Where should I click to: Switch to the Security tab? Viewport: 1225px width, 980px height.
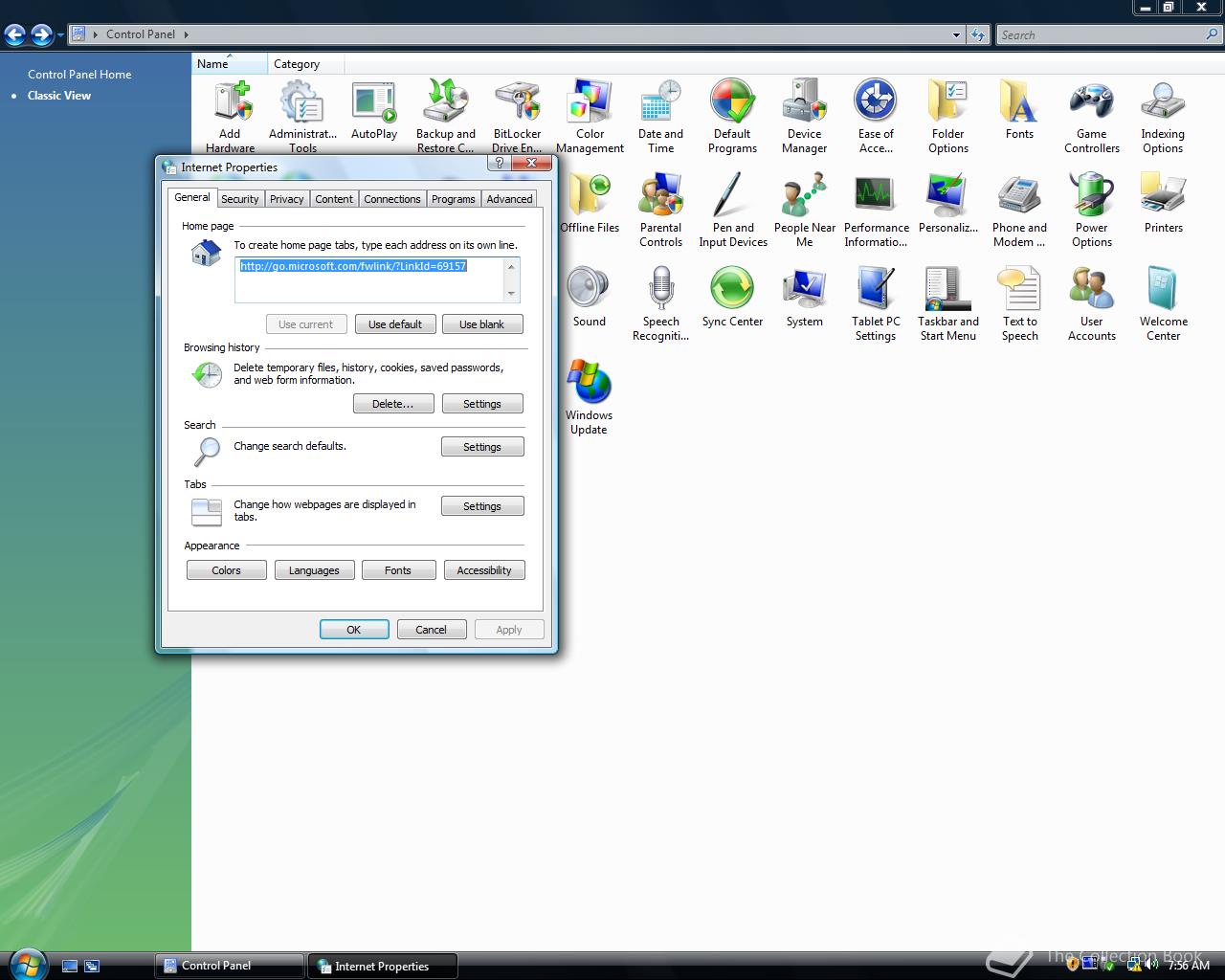239,199
